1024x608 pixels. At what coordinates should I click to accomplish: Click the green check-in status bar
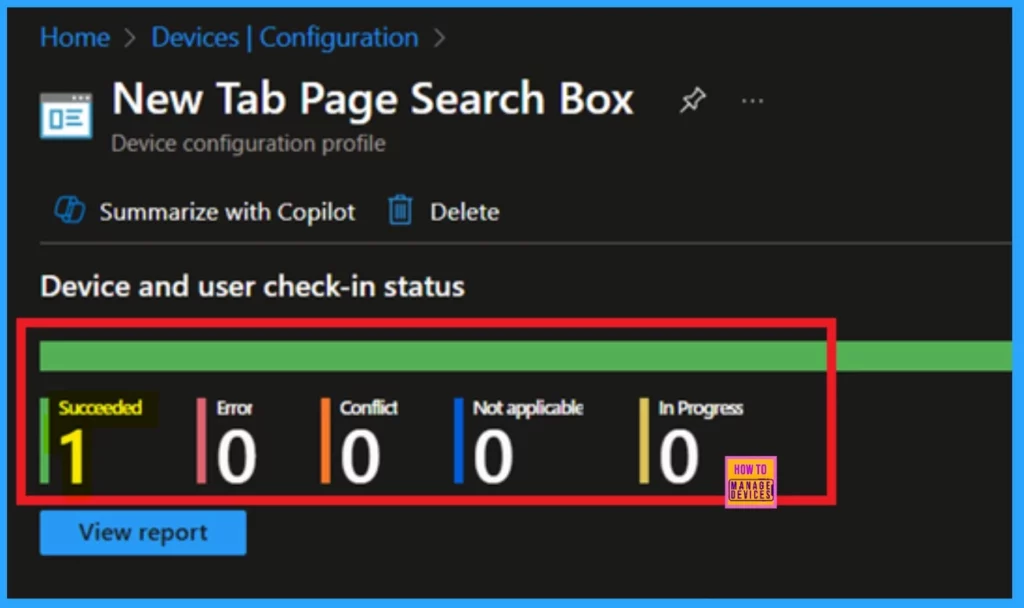[x=526, y=356]
